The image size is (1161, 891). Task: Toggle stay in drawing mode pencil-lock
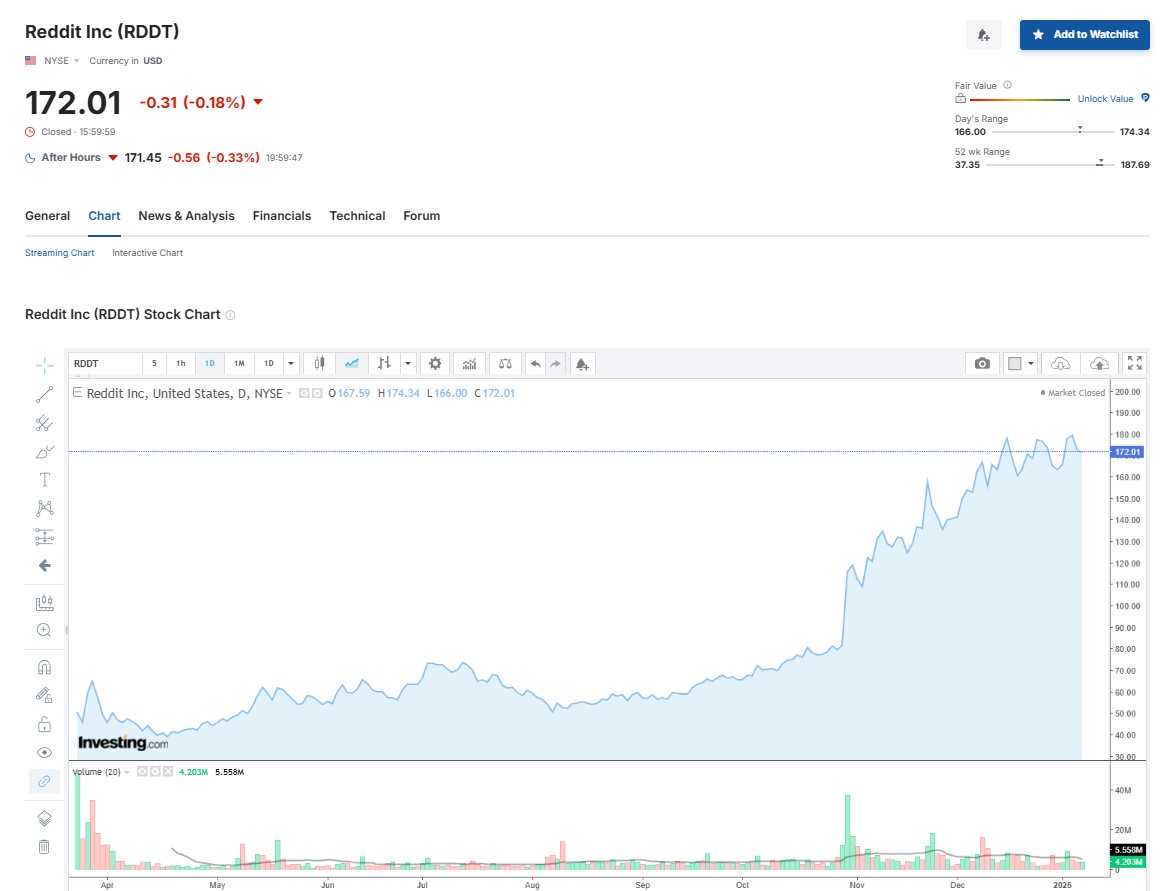tap(44, 695)
